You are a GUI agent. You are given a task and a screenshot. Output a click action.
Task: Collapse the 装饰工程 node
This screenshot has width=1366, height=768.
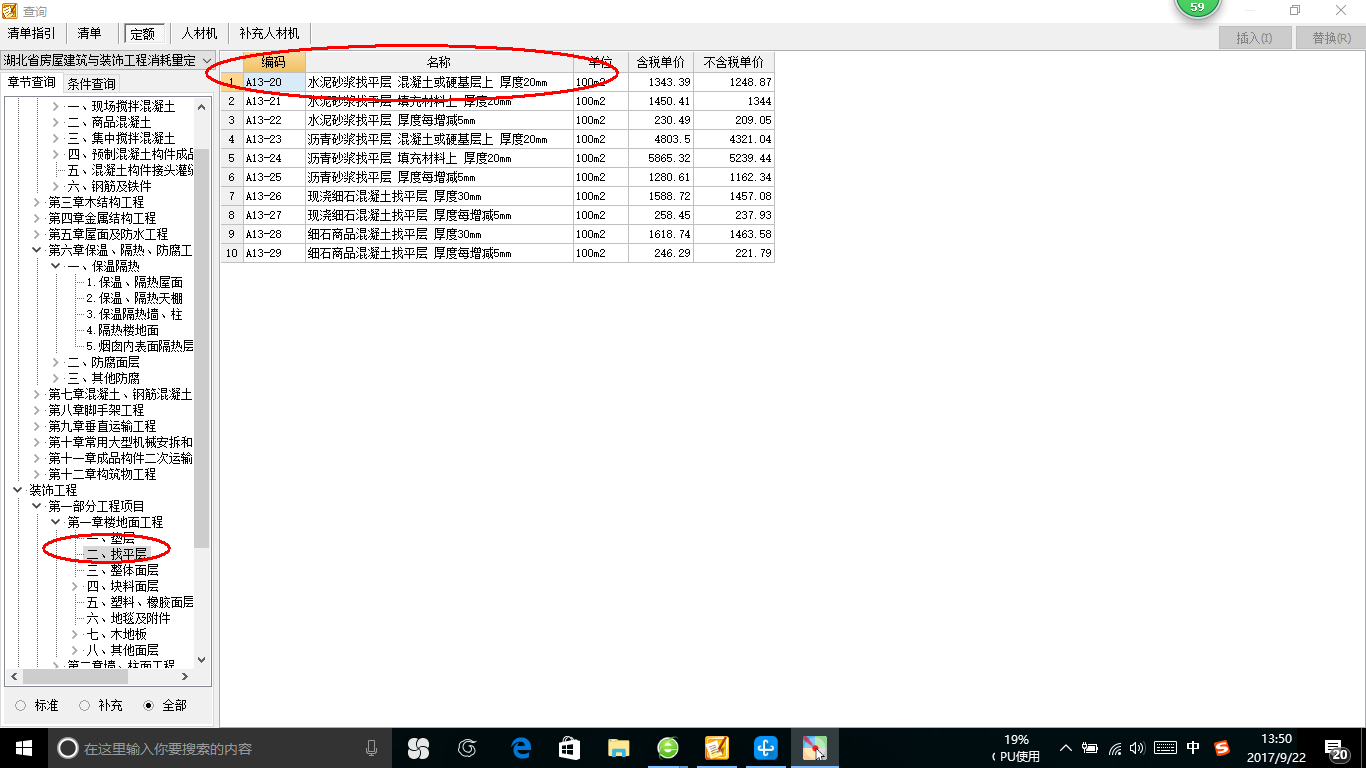(x=17, y=490)
